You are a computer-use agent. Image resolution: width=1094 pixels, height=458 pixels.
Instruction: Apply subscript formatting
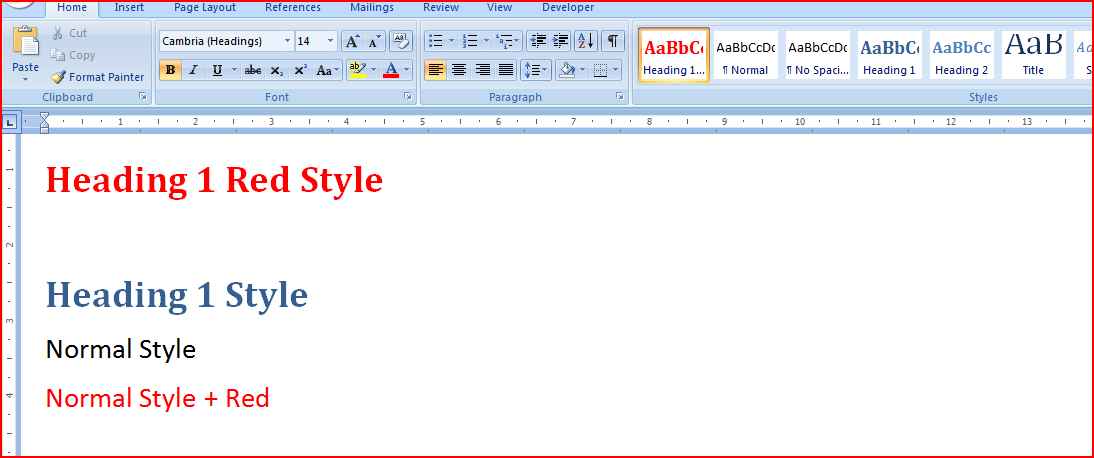click(x=277, y=70)
